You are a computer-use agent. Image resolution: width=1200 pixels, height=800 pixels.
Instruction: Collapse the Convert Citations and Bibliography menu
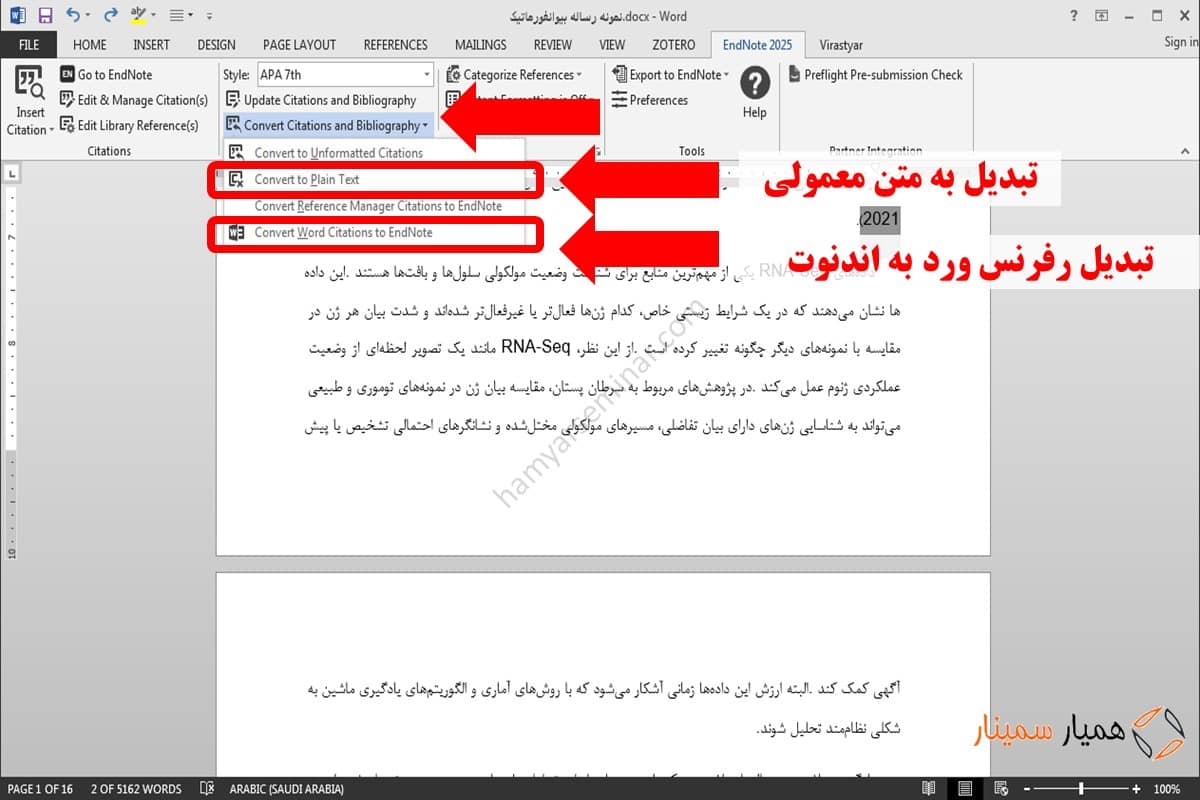(328, 125)
